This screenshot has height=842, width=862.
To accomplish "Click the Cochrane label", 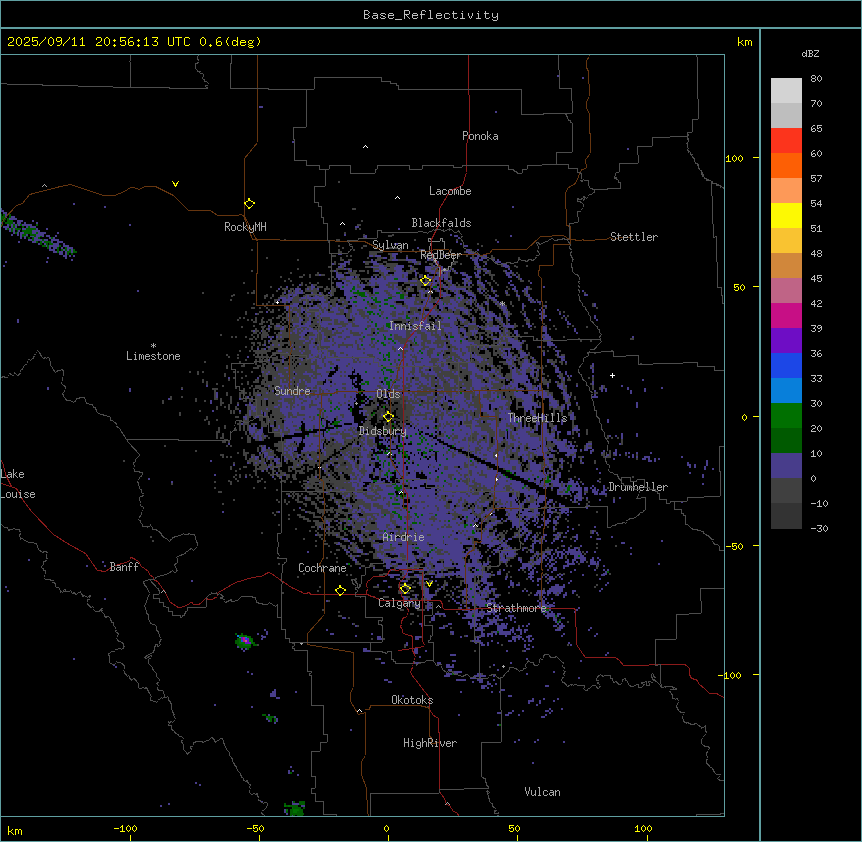I will click(322, 568).
